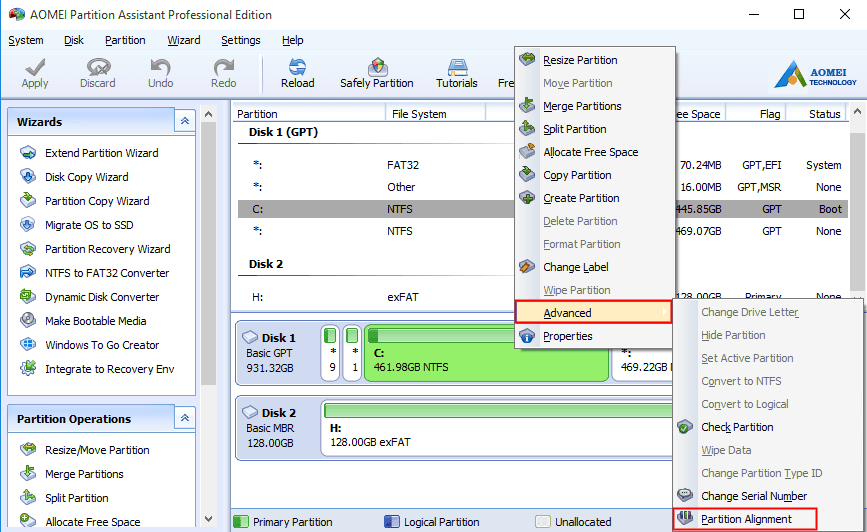This screenshot has width=867, height=532.
Task: Open the Disk menu
Action: pyautogui.click(x=74, y=40)
